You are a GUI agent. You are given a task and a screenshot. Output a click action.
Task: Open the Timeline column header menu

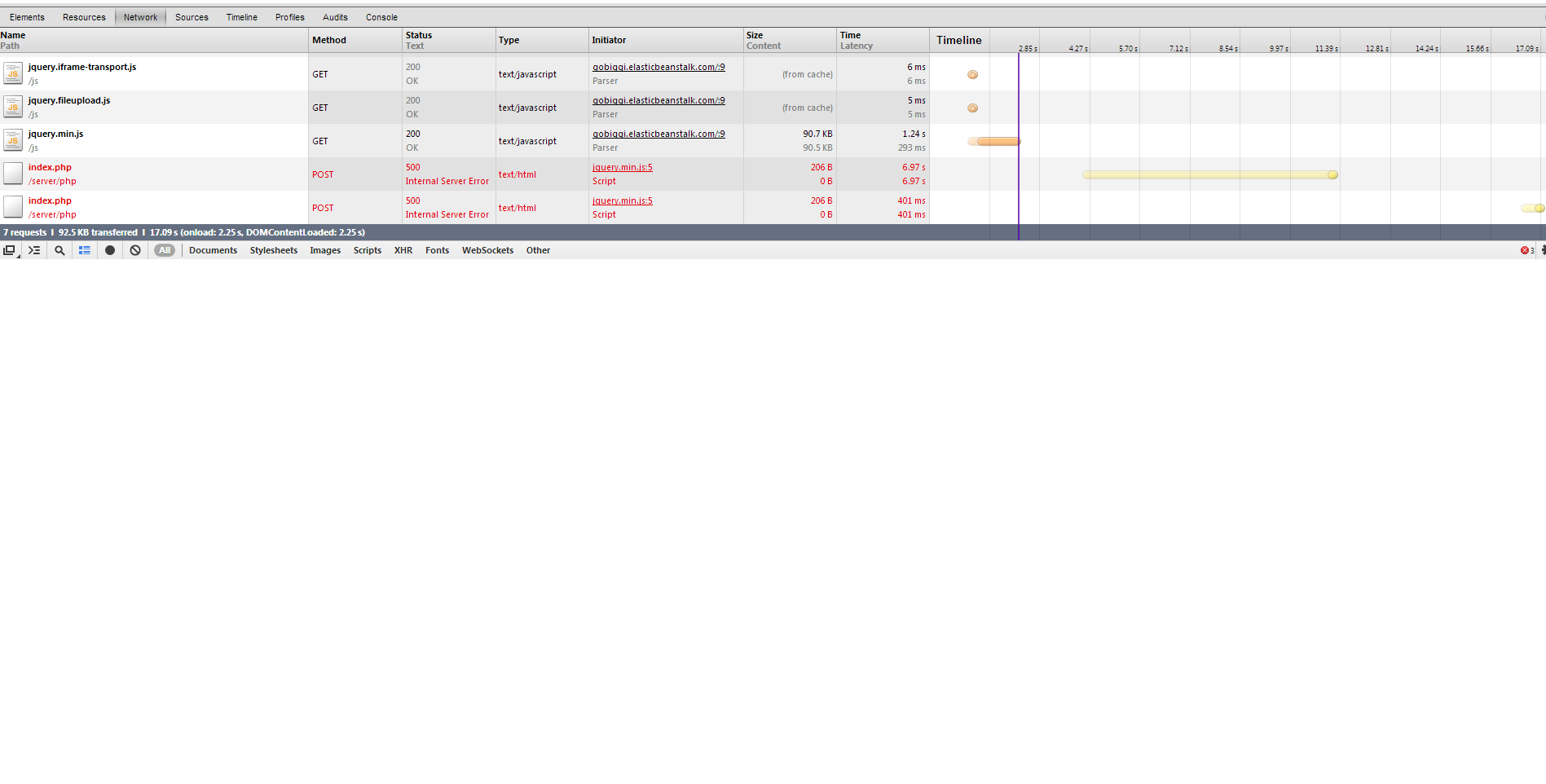(x=959, y=40)
